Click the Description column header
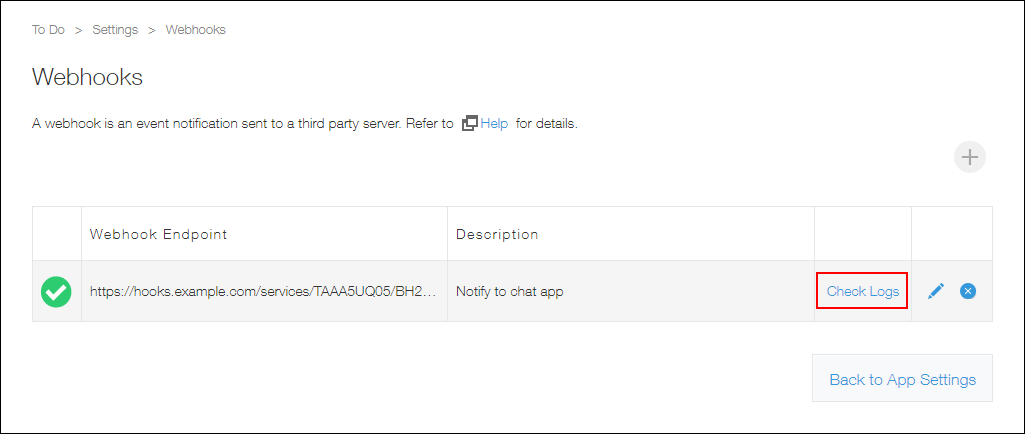The width and height of the screenshot is (1025, 434). tap(497, 234)
